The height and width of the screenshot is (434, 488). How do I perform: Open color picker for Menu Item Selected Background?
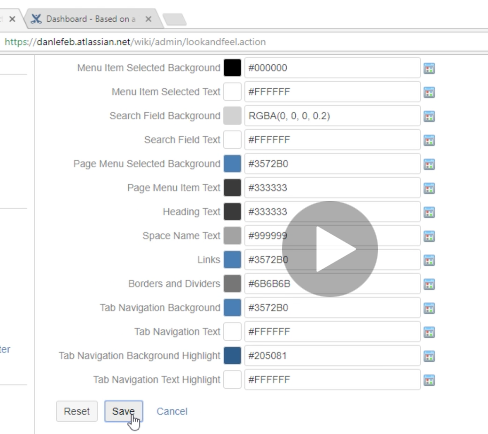pyautogui.click(x=429, y=68)
